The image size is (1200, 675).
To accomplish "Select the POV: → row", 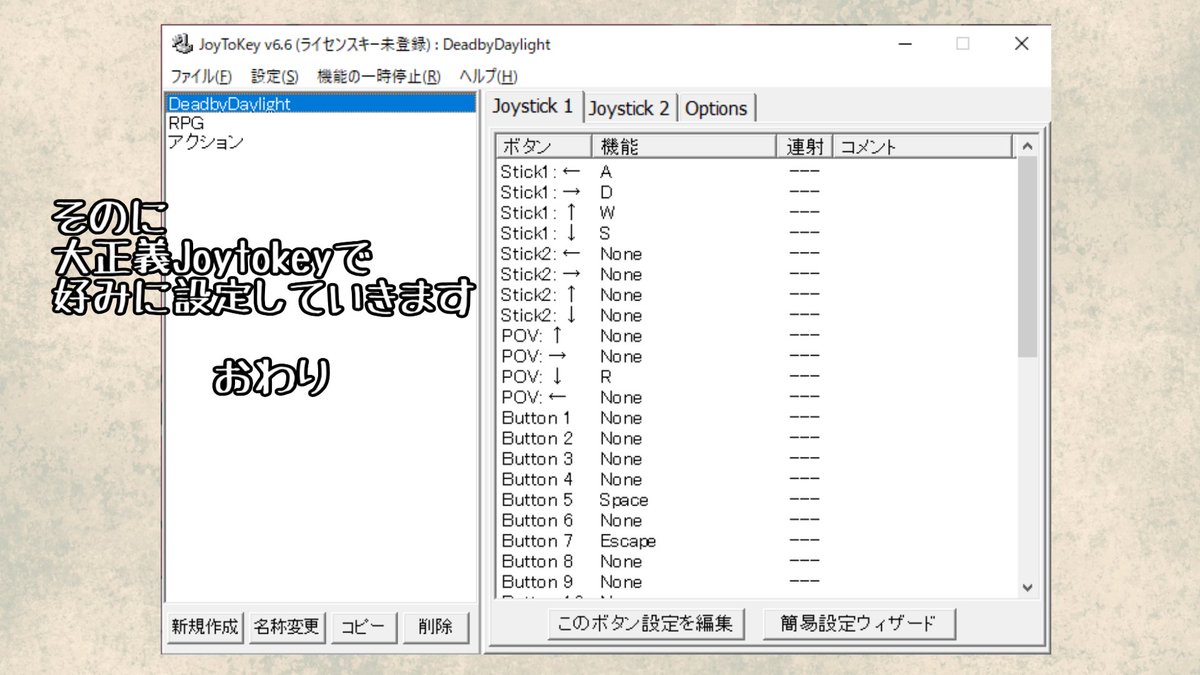I will click(x=756, y=355).
